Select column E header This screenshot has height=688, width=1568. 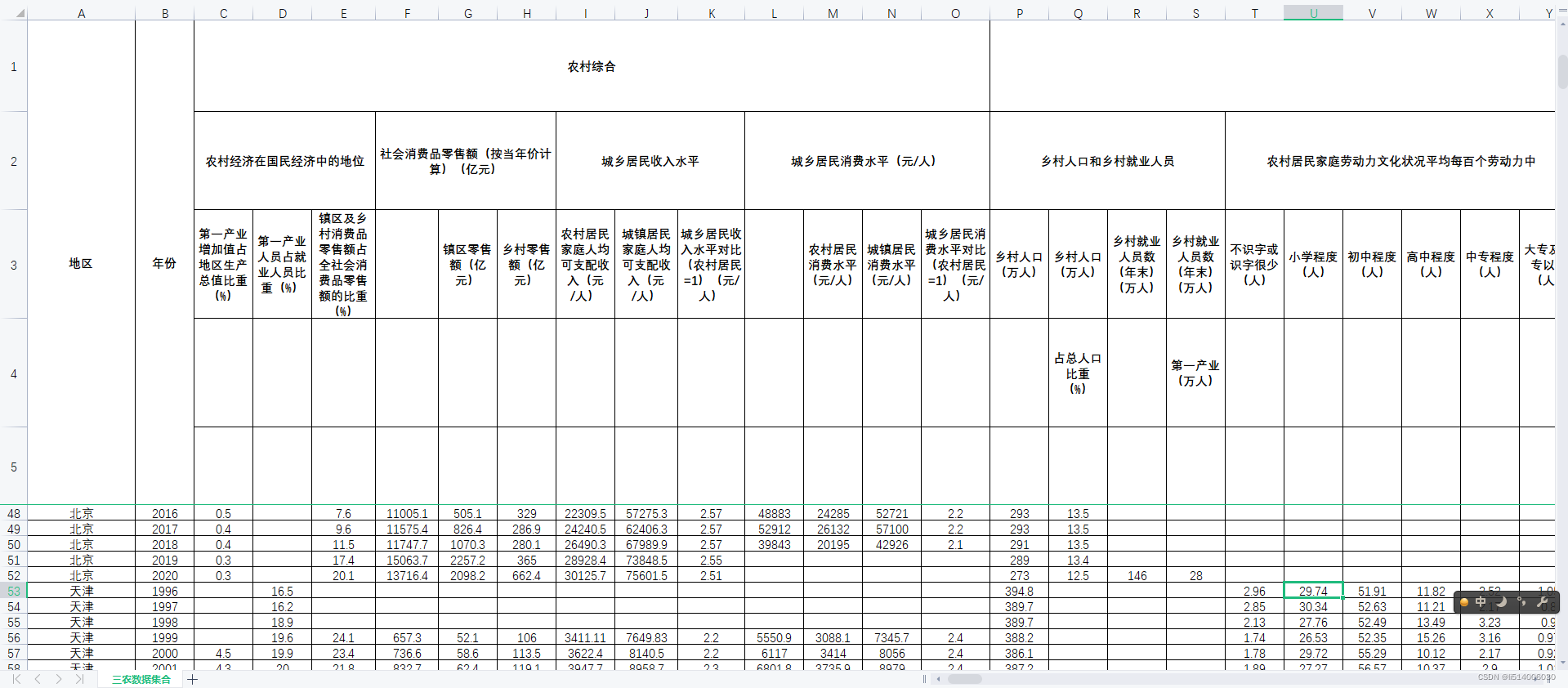coord(343,13)
